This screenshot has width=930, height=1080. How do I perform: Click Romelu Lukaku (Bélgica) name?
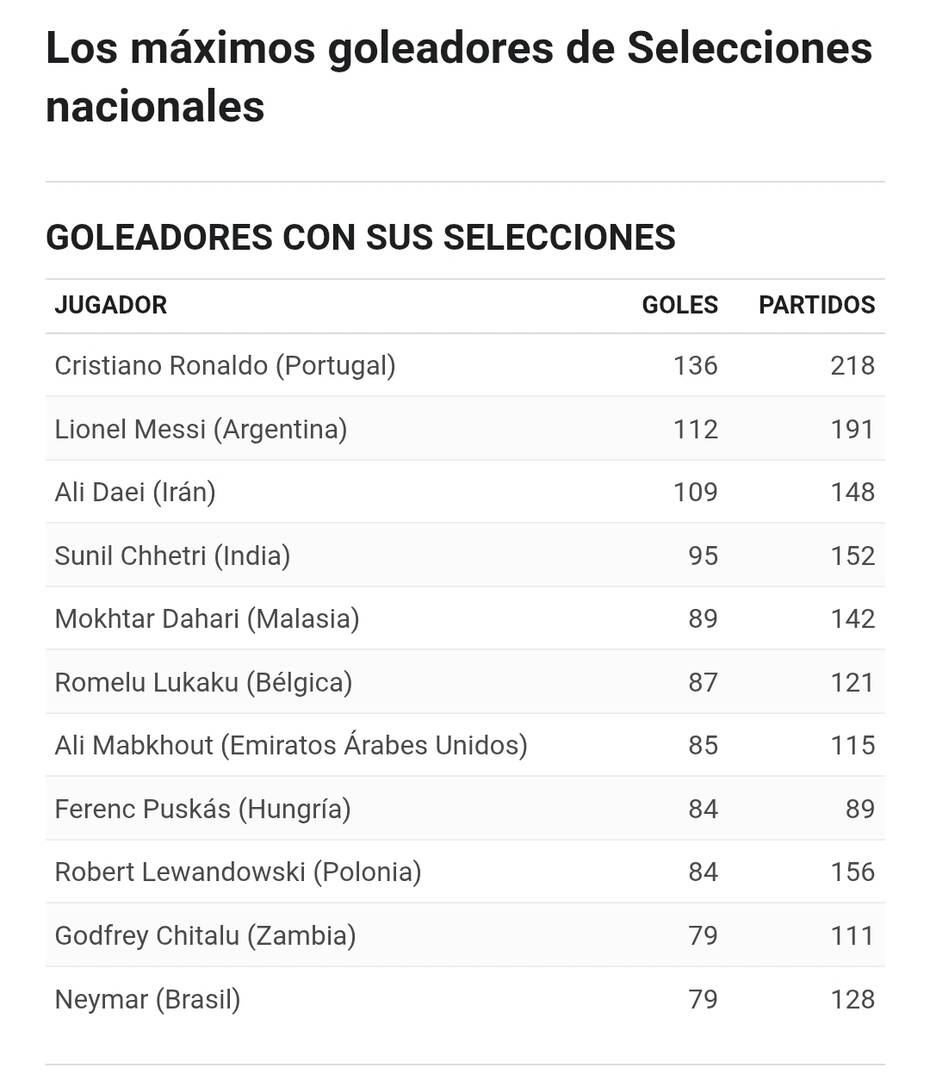[x=203, y=683]
